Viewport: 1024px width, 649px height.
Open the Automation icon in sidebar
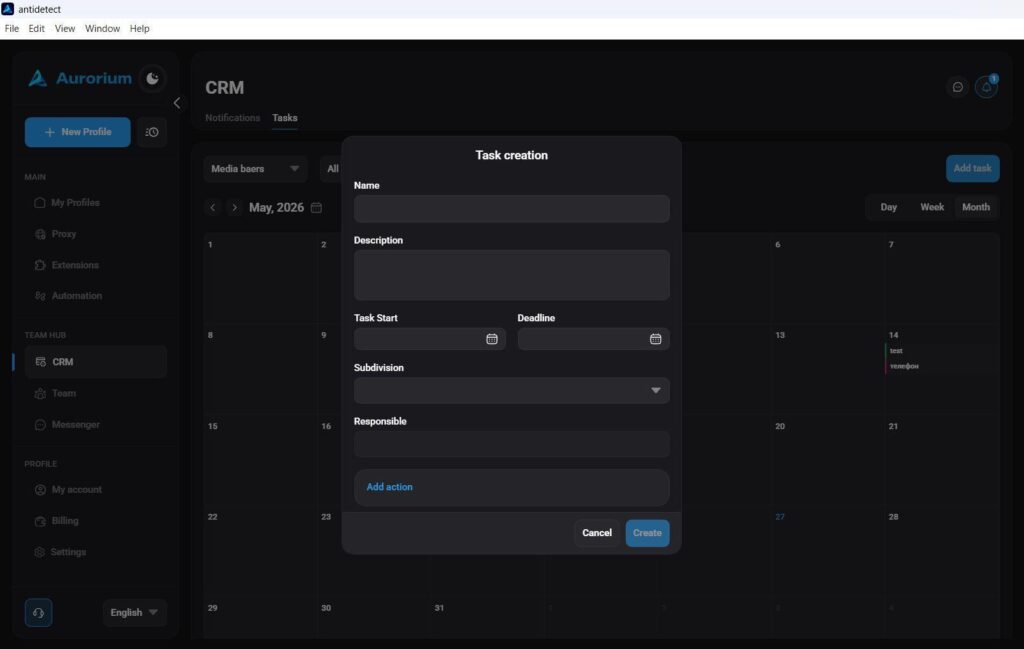[x=40, y=296]
